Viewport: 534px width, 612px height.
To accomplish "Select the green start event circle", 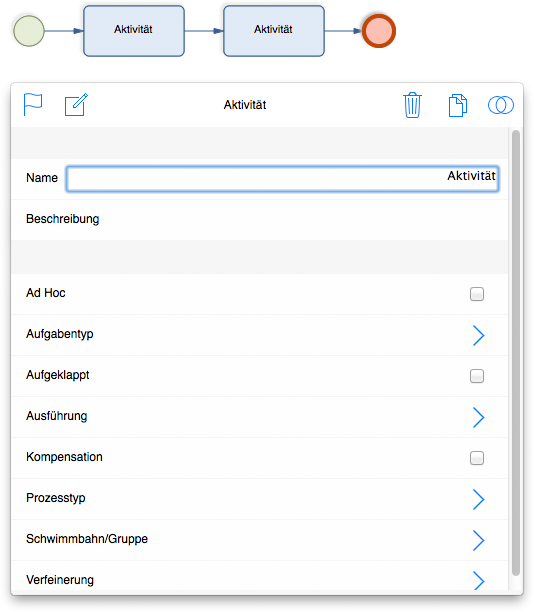I will tap(29, 31).
